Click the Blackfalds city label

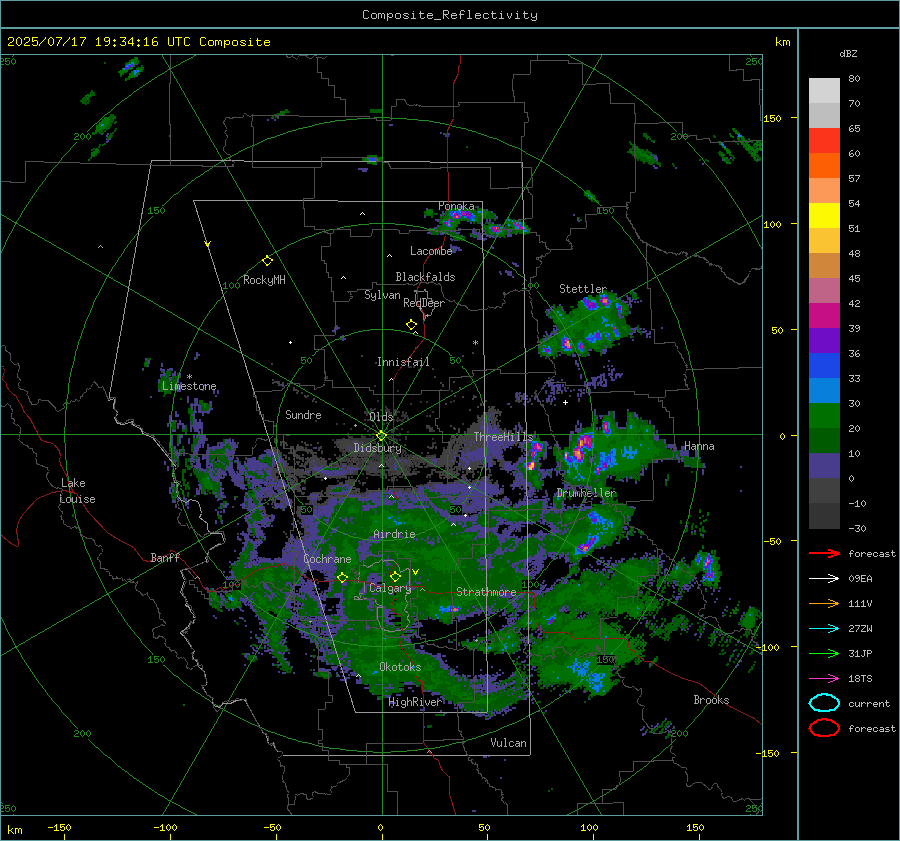425,277
